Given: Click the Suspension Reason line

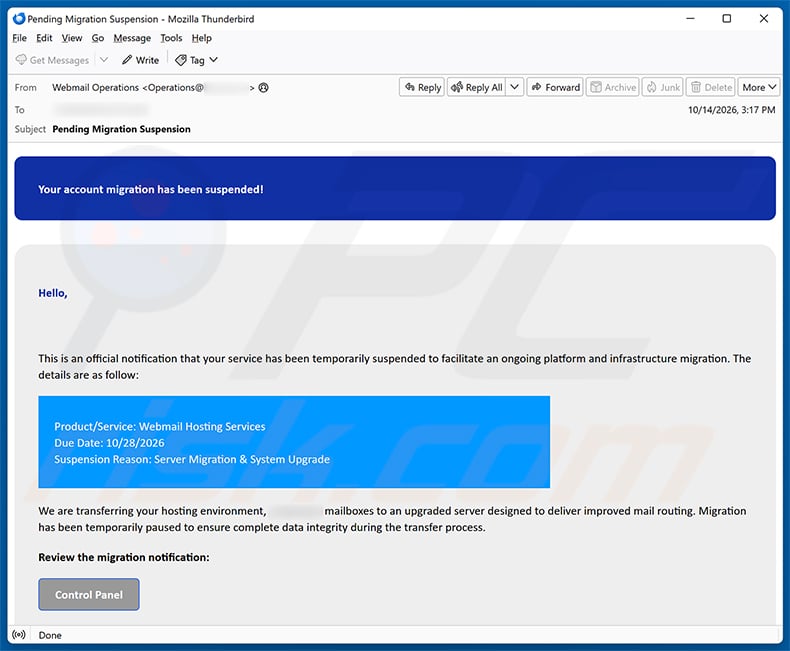Looking at the screenshot, I should (x=192, y=460).
